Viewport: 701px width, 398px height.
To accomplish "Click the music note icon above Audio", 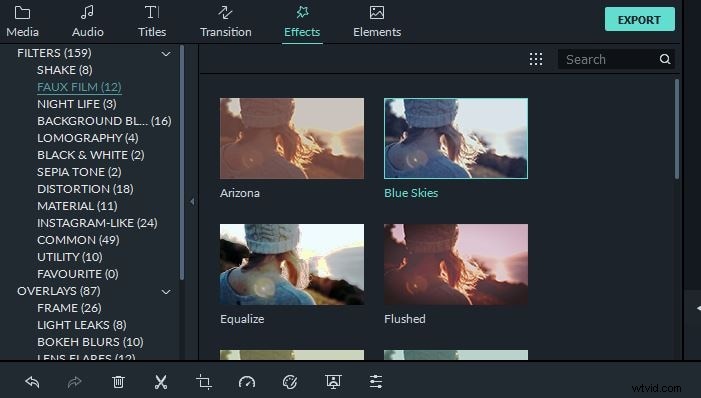I will point(87,13).
